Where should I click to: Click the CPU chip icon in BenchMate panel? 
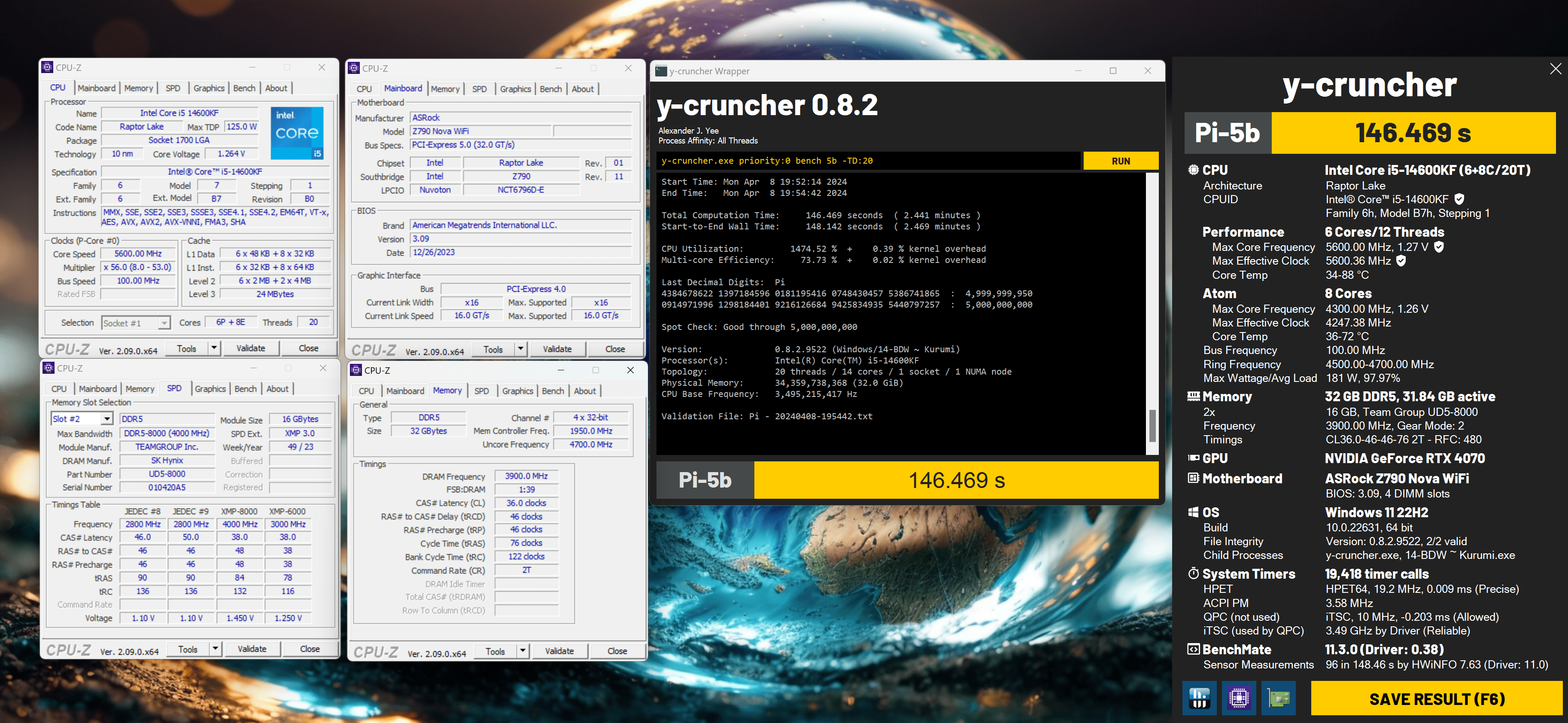1193,170
